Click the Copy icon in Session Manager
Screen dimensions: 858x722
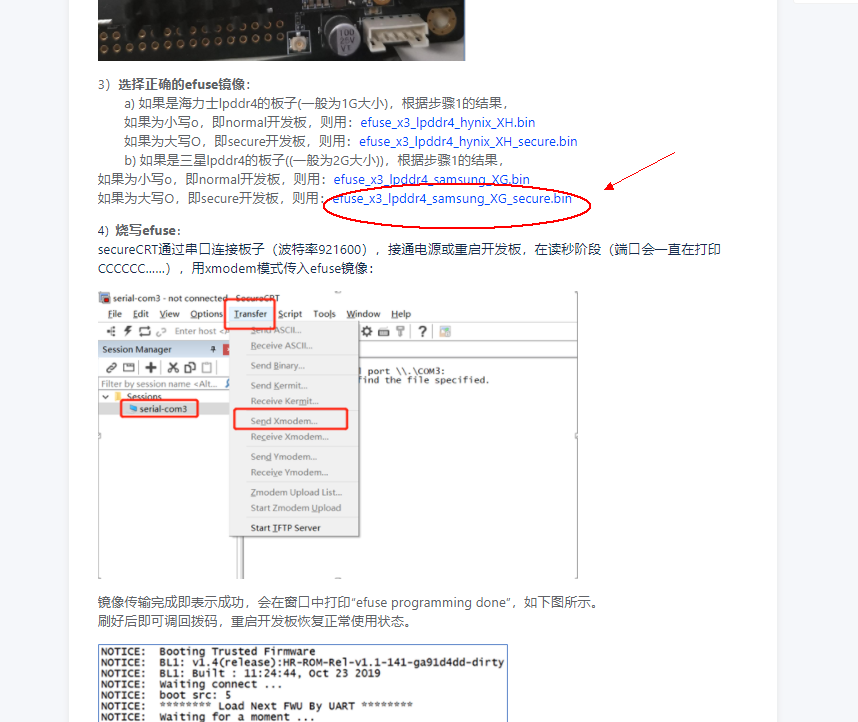coord(189,367)
